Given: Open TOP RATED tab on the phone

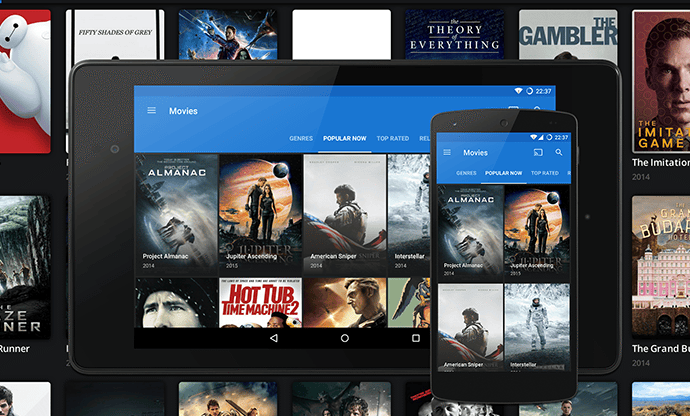Looking at the screenshot, I should [544, 173].
